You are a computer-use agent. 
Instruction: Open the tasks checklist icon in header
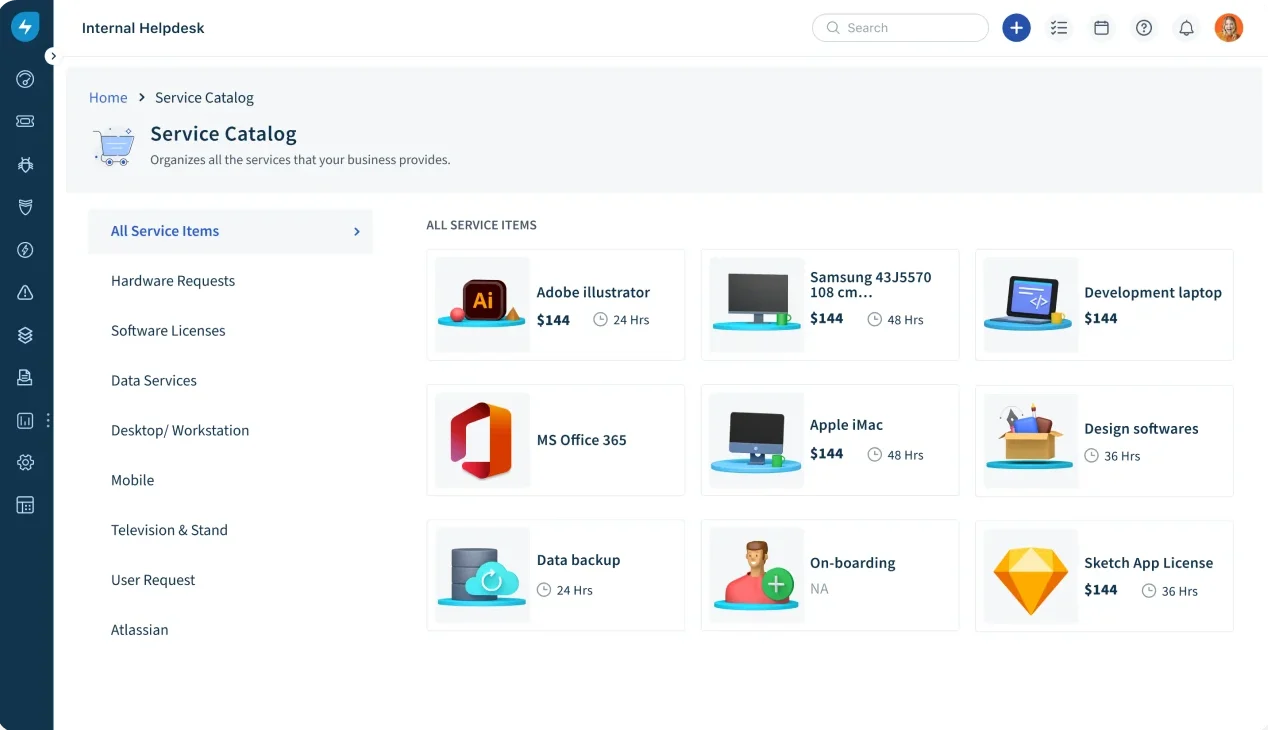click(1059, 28)
